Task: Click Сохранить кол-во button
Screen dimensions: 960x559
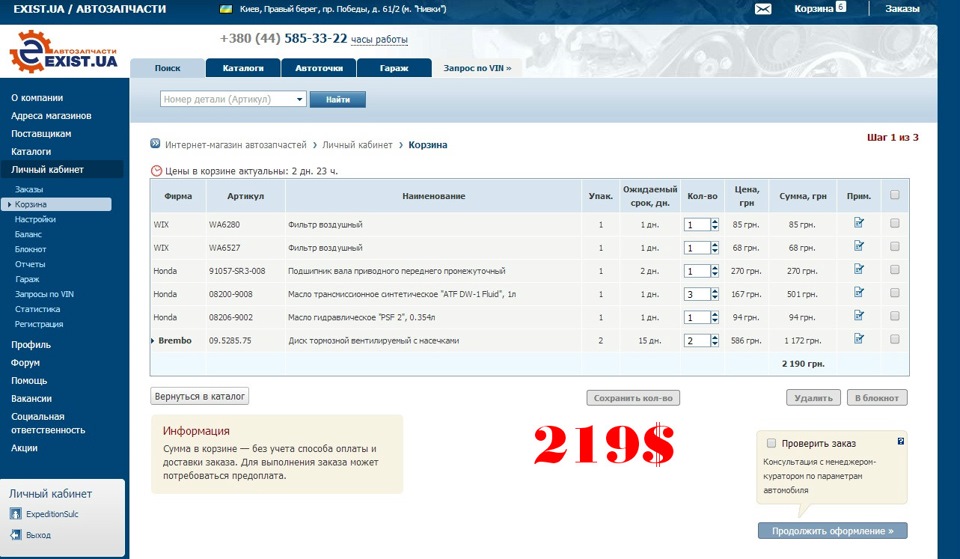Action: (x=633, y=398)
